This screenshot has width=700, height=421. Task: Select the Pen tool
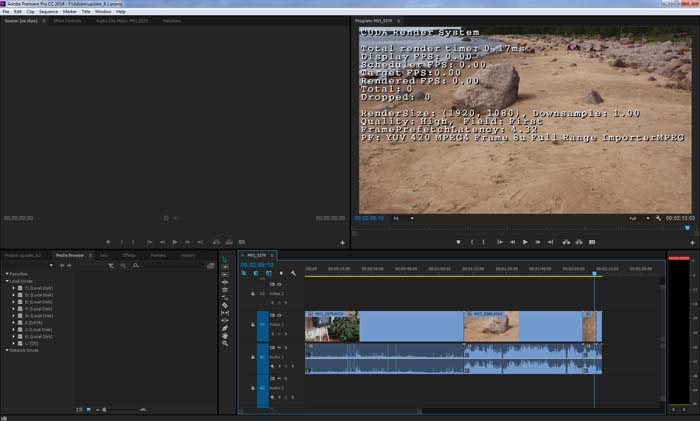[x=225, y=328]
